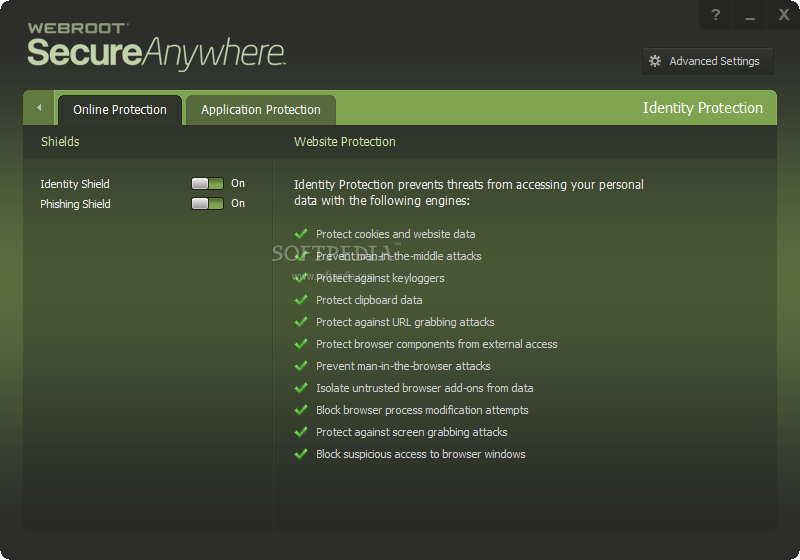This screenshot has width=800, height=560.
Task: Click 'Prevent man-in-the-middle attacks'
Action: click(x=398, y=256)
